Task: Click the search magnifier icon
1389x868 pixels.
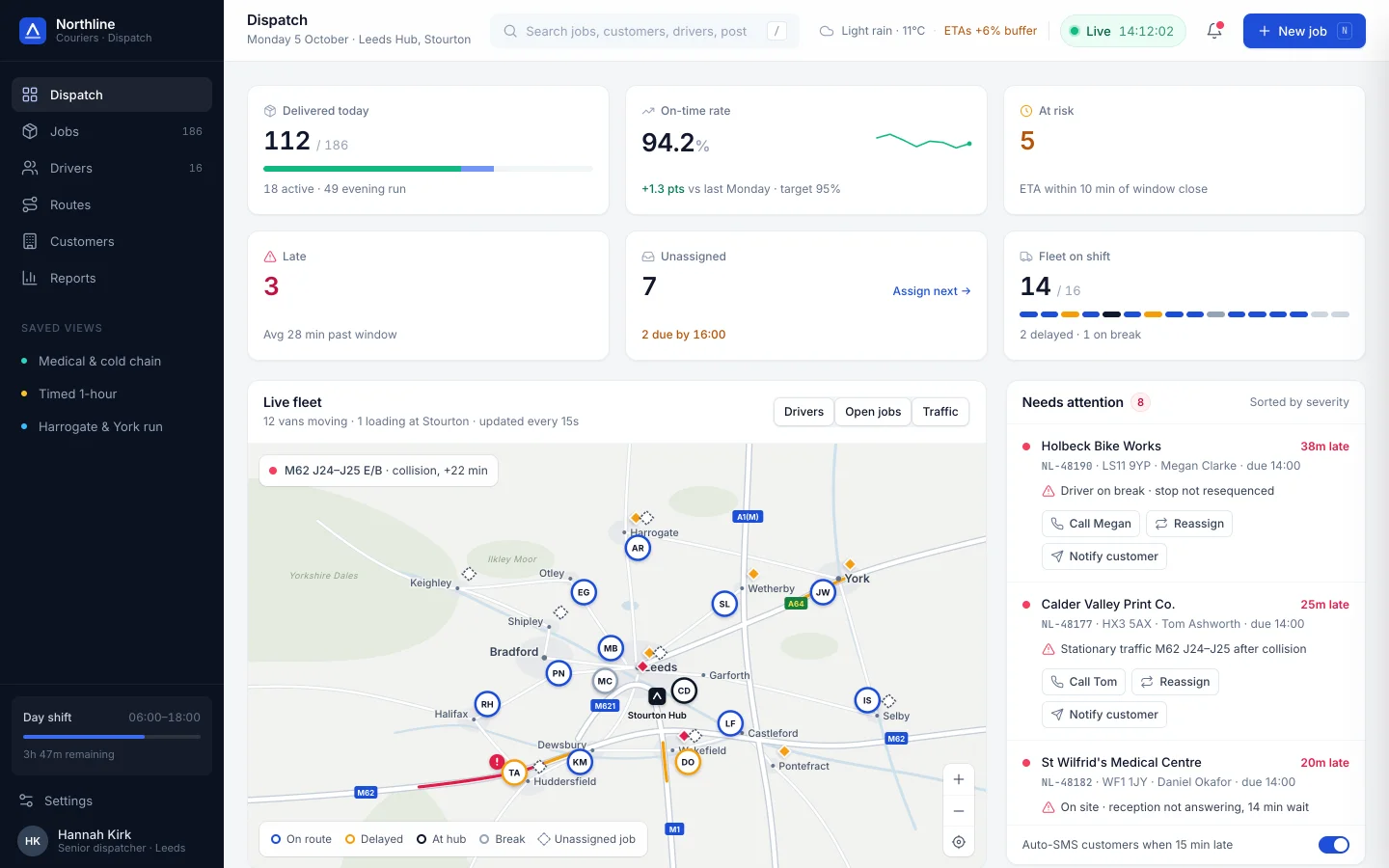Action: pyautogui.click(x=510, y=31)
